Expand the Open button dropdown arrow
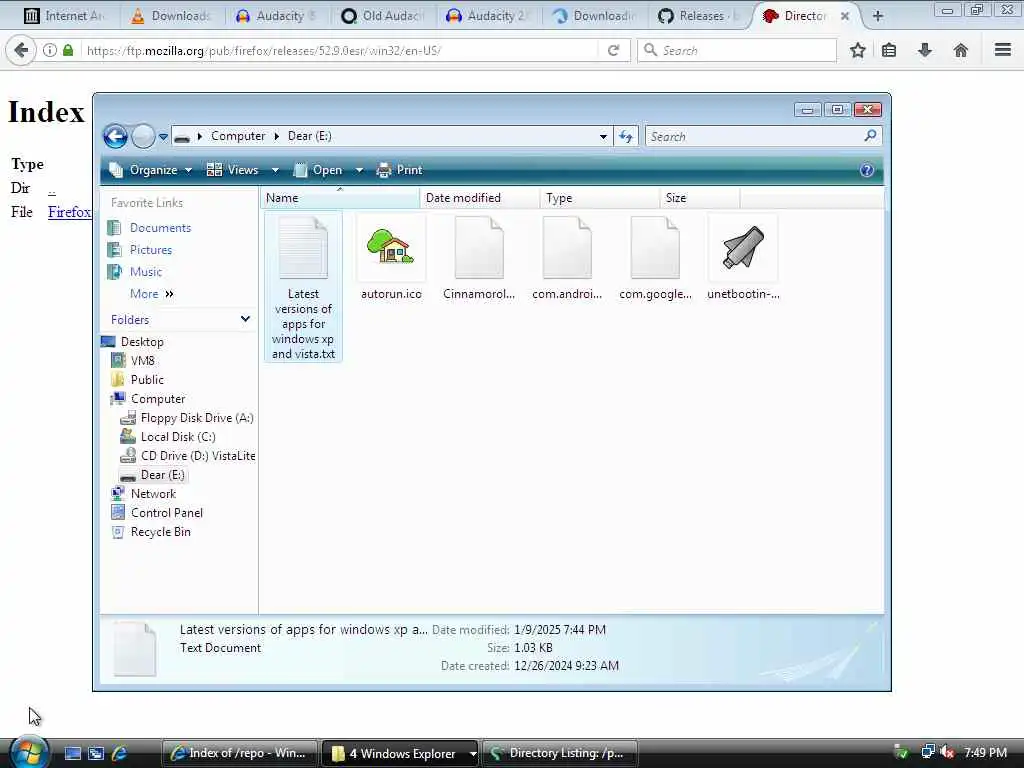1024x768 pixels. click(359, 170)
